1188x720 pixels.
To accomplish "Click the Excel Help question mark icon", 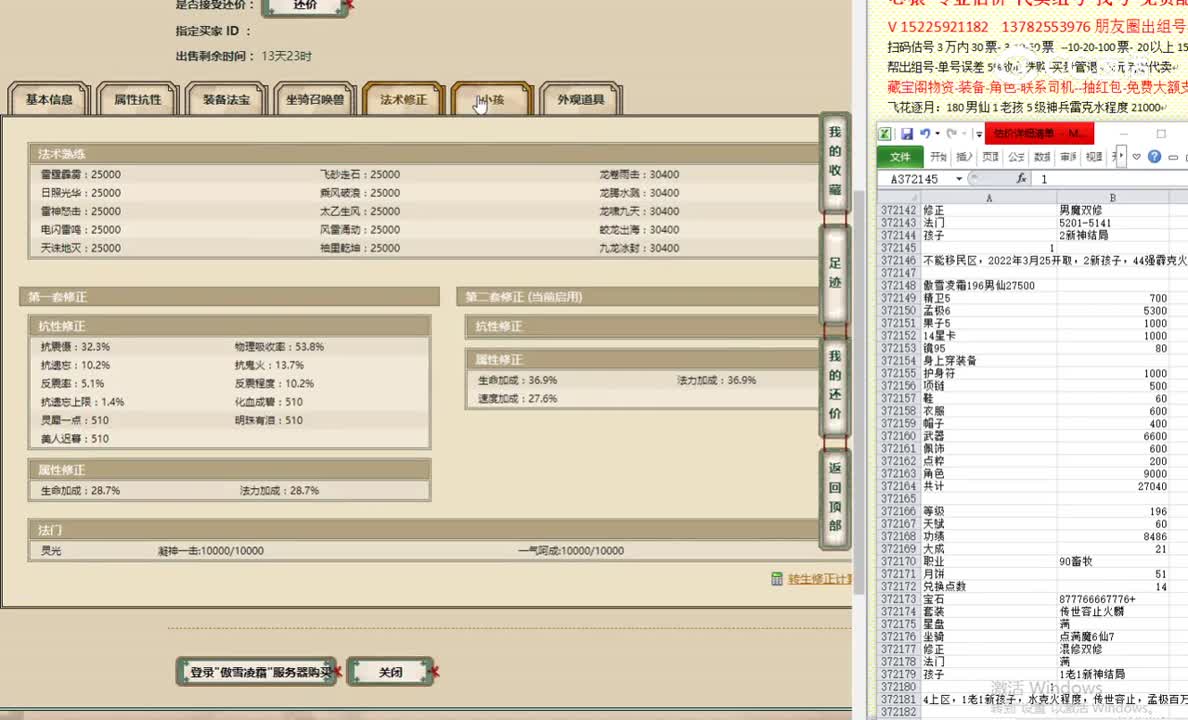I will tap(1157, 155).
